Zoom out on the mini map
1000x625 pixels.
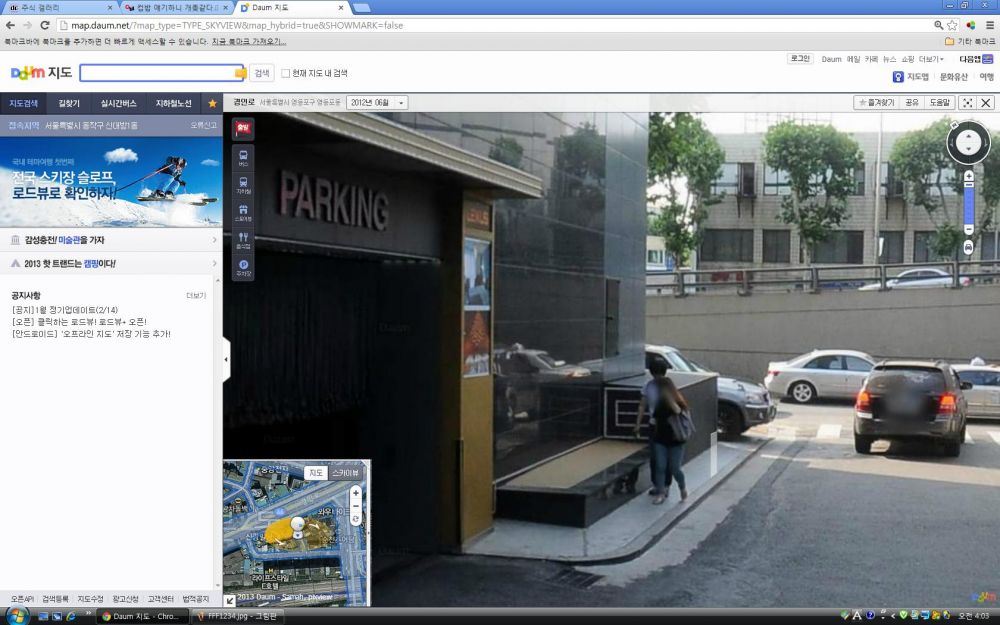pyautogui.click(x=356, y=506)
